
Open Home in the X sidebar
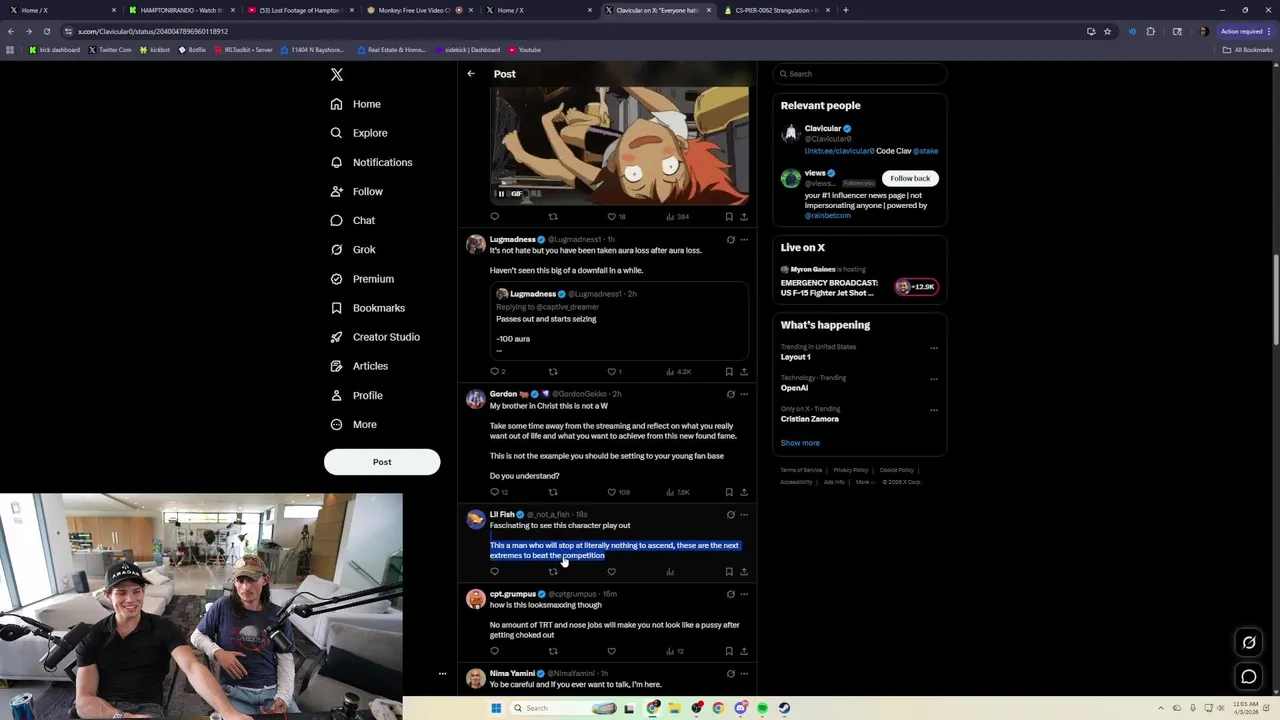(x=356, y=104)
